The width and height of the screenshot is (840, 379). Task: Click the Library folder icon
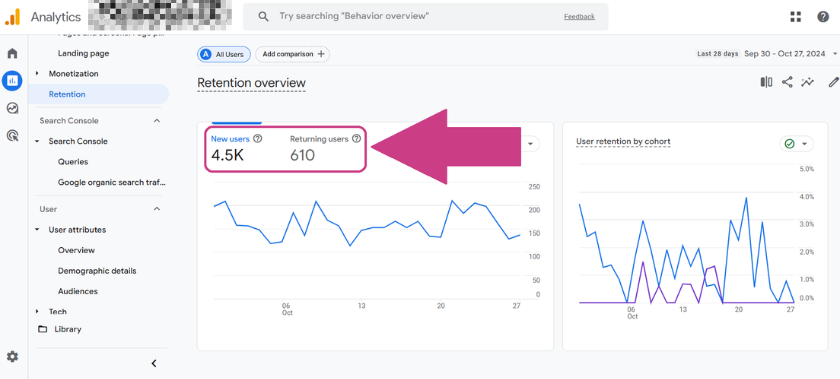point(42,329)
